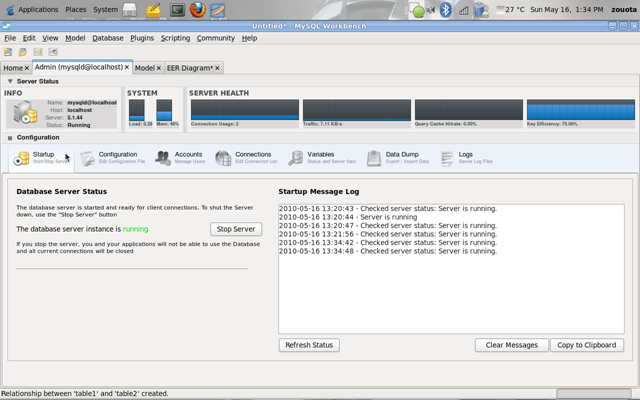Open the Variables status section

[x=322, y=158]
